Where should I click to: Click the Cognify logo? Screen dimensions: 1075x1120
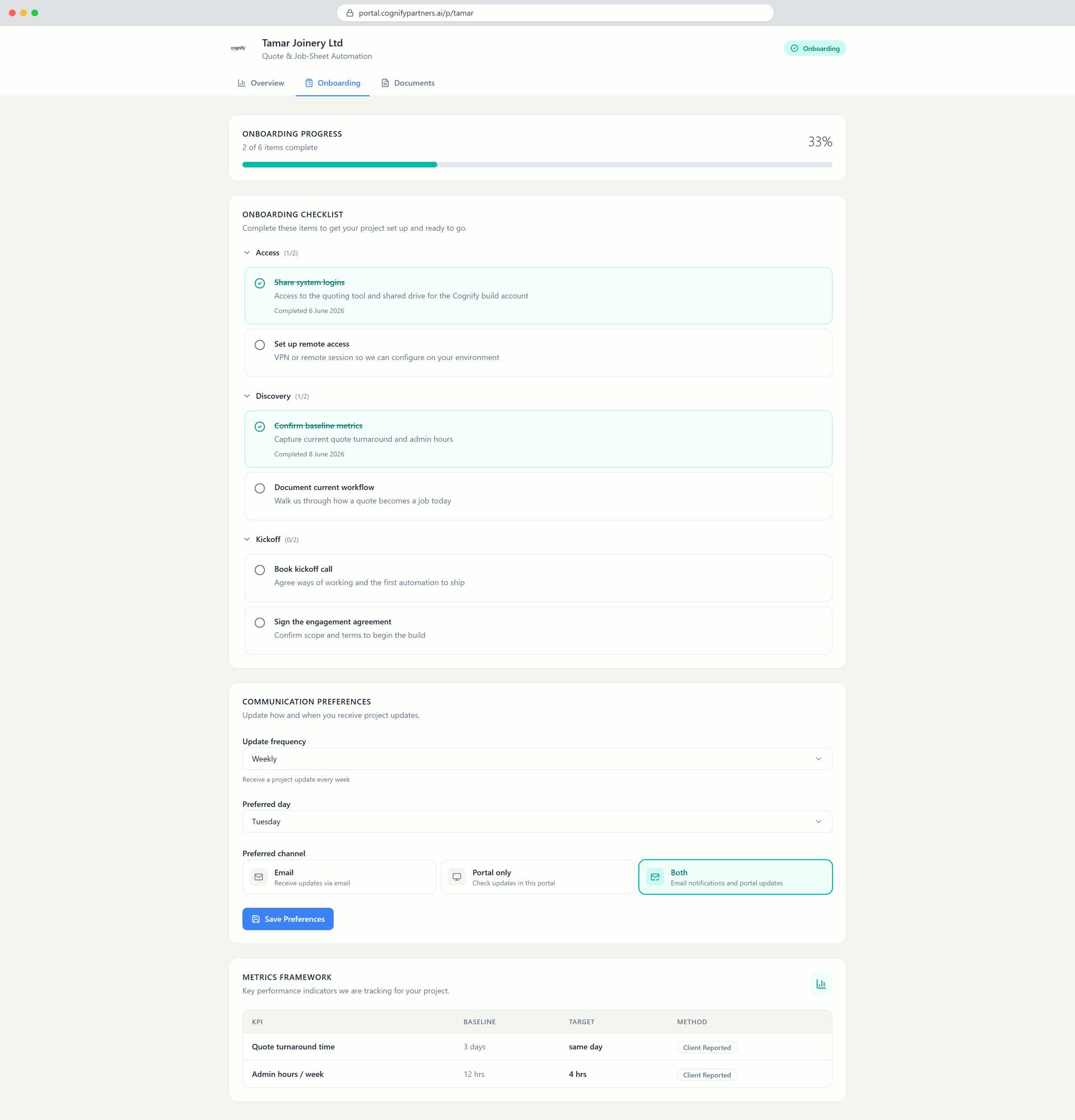pyautogui.click(x=238, y=48)
